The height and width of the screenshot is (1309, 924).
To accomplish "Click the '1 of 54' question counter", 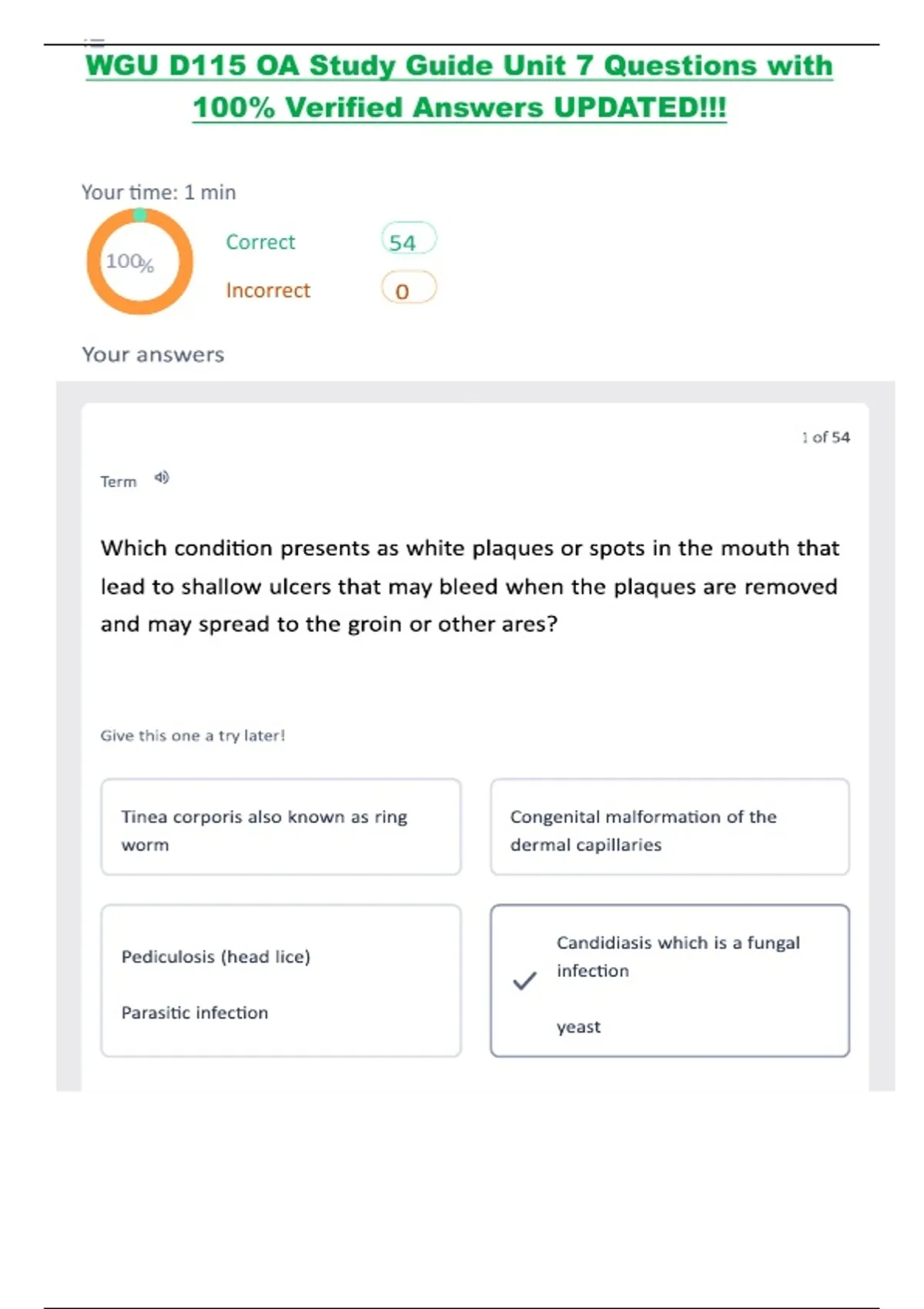I will click(825, 437).
